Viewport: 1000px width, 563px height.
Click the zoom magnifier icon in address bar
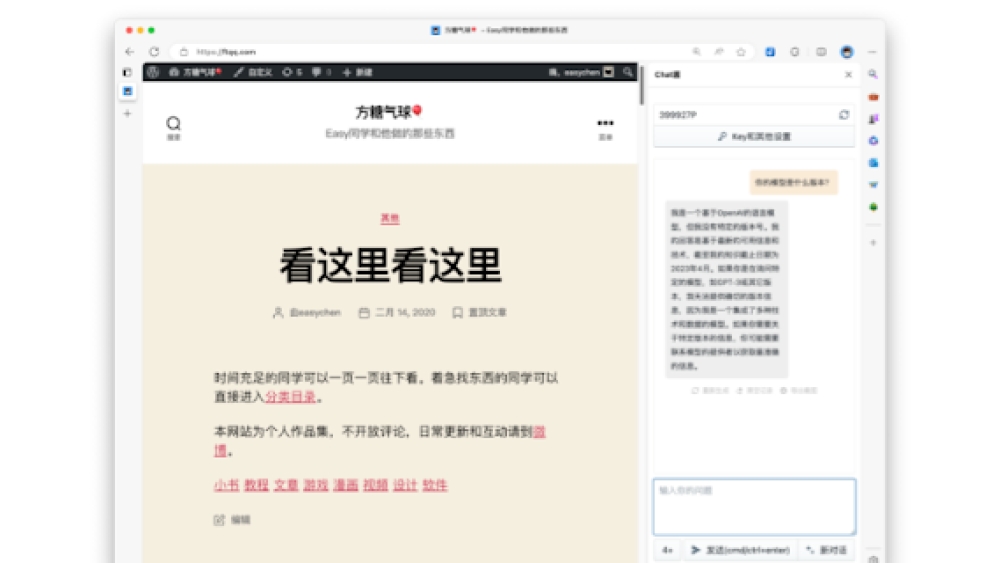point(696,52)
